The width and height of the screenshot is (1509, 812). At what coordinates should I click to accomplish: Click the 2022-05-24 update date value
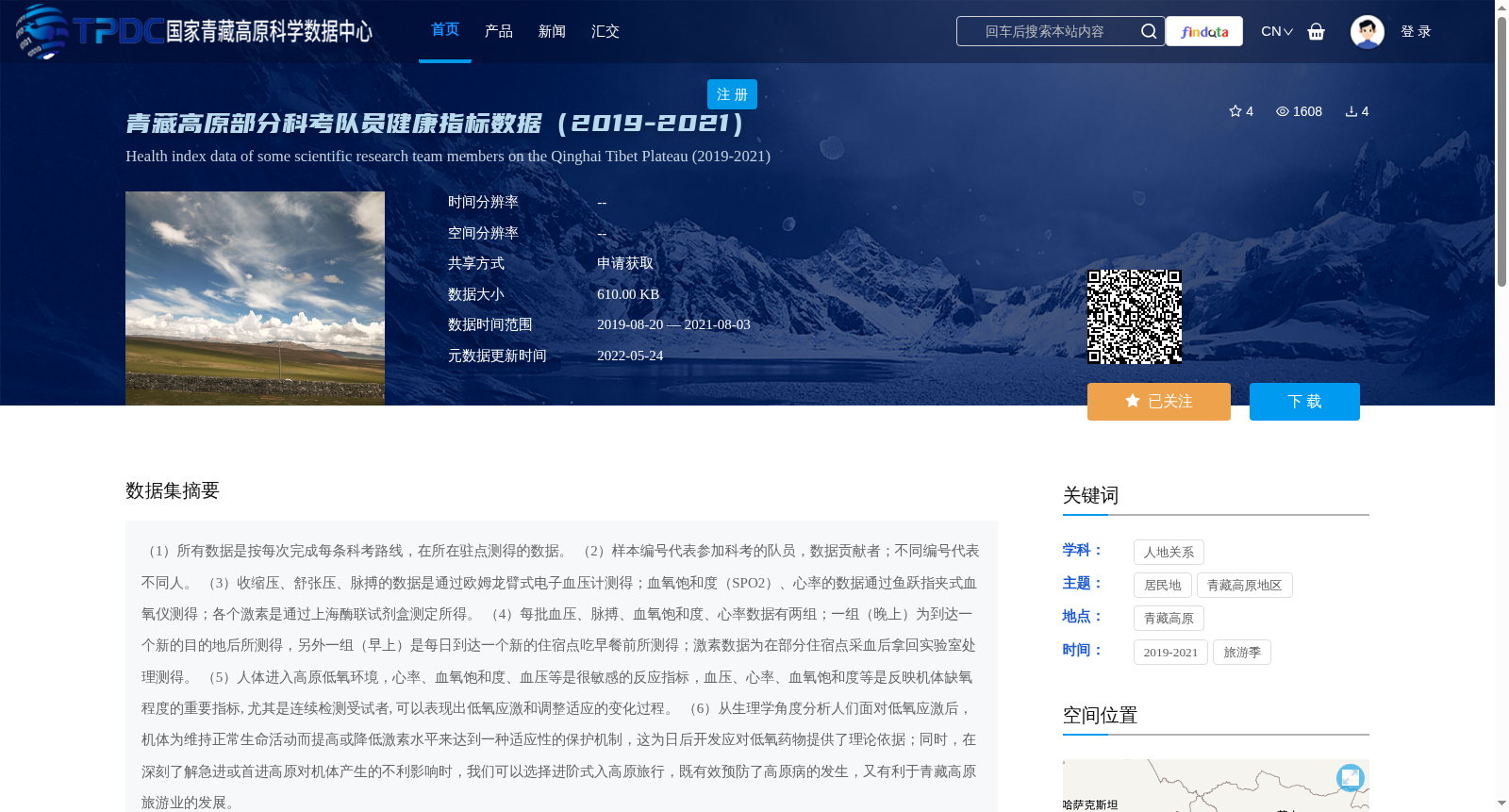[x=630, y=356]
